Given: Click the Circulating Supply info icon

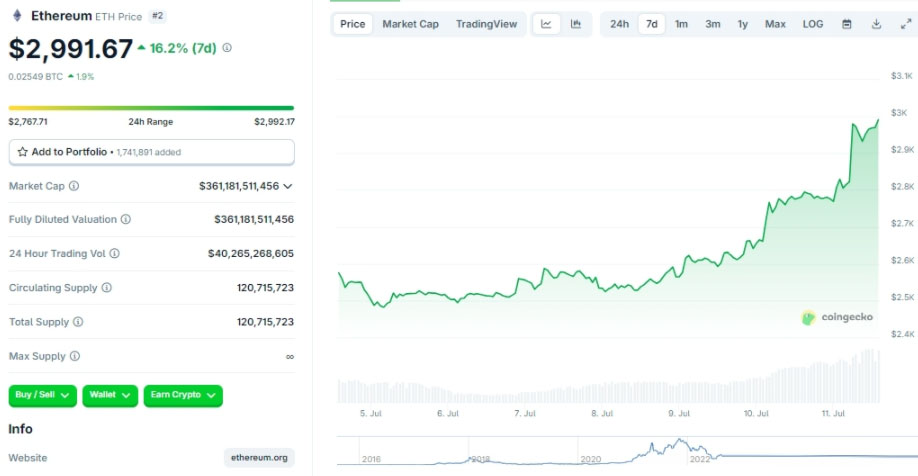Looking at the screenshot, I should tap(107, 288).
